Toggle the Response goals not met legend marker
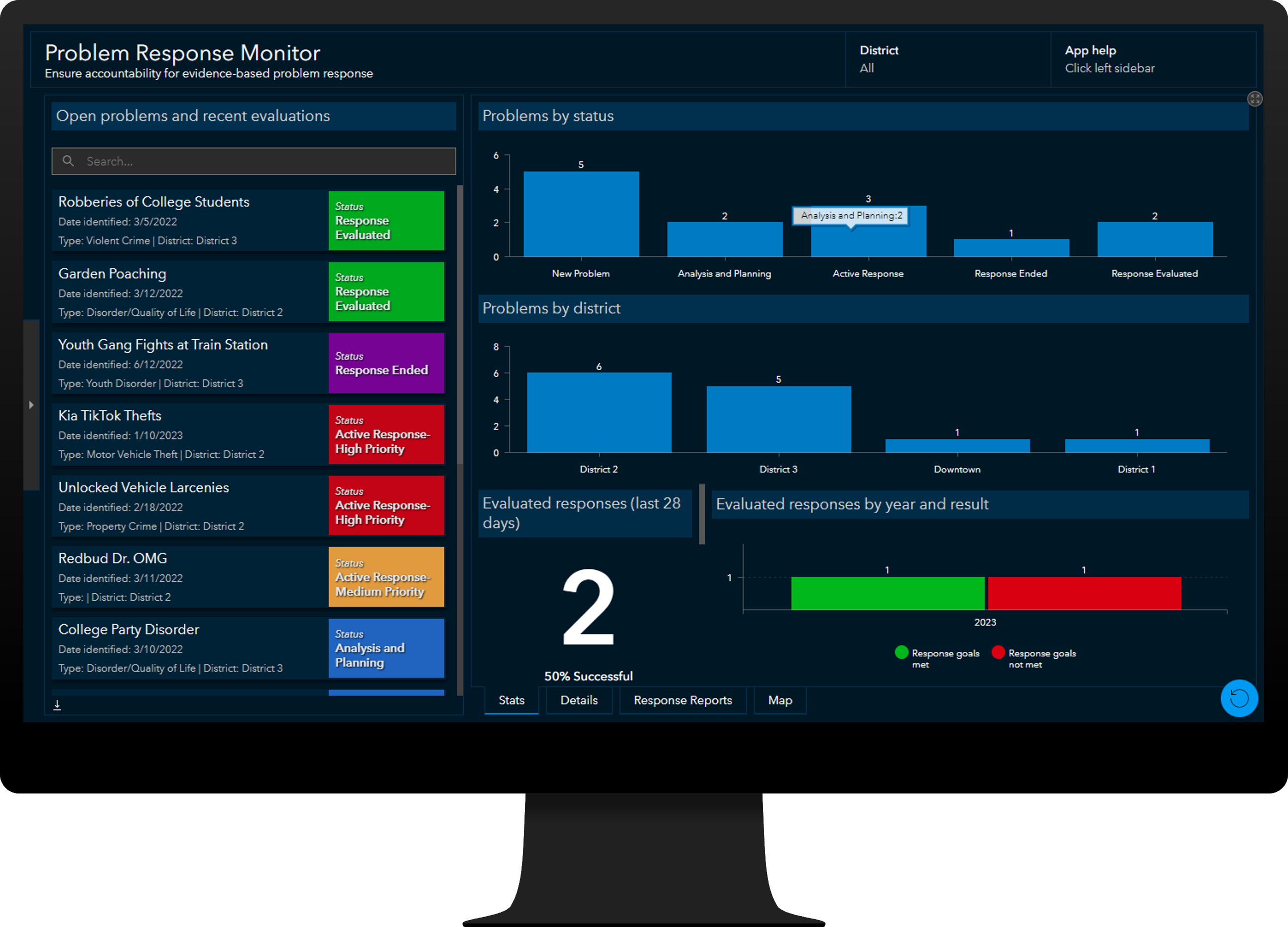The height and width of the screenshot is (927, 1288). pyautogui.click(x=998, y=652)
